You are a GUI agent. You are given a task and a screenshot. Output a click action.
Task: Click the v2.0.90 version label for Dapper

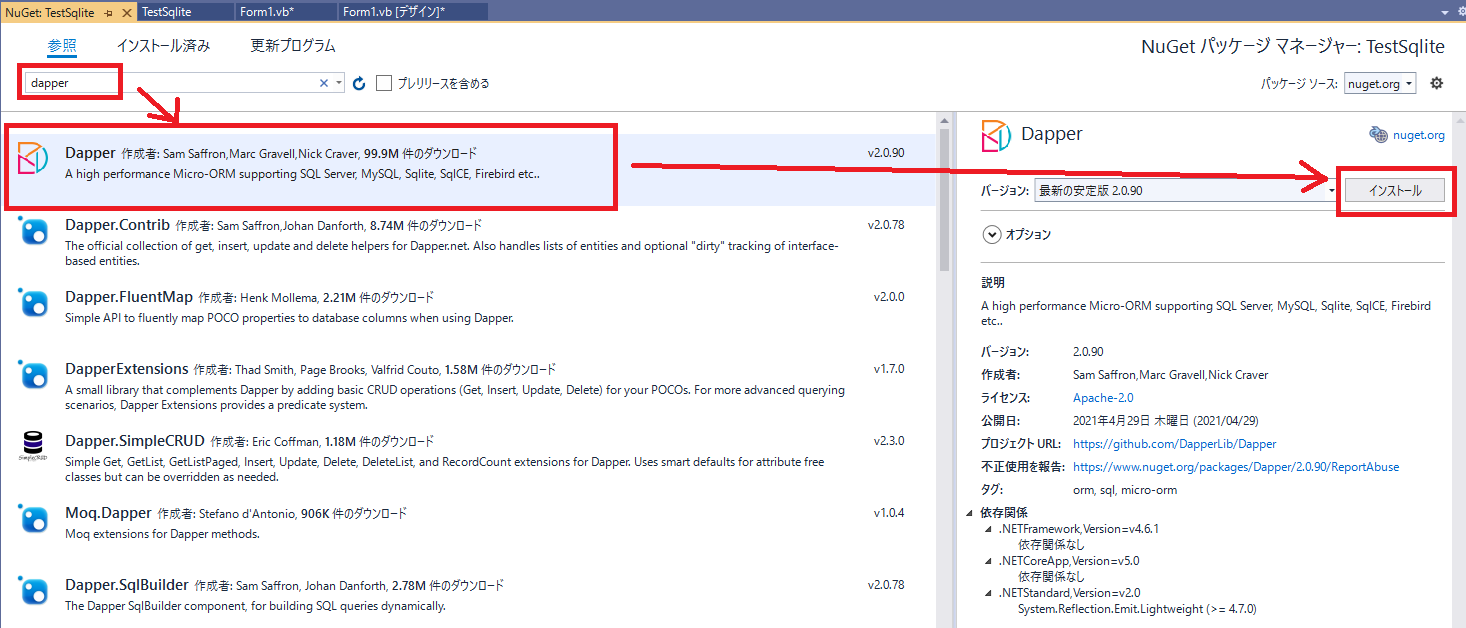[886, 153]
